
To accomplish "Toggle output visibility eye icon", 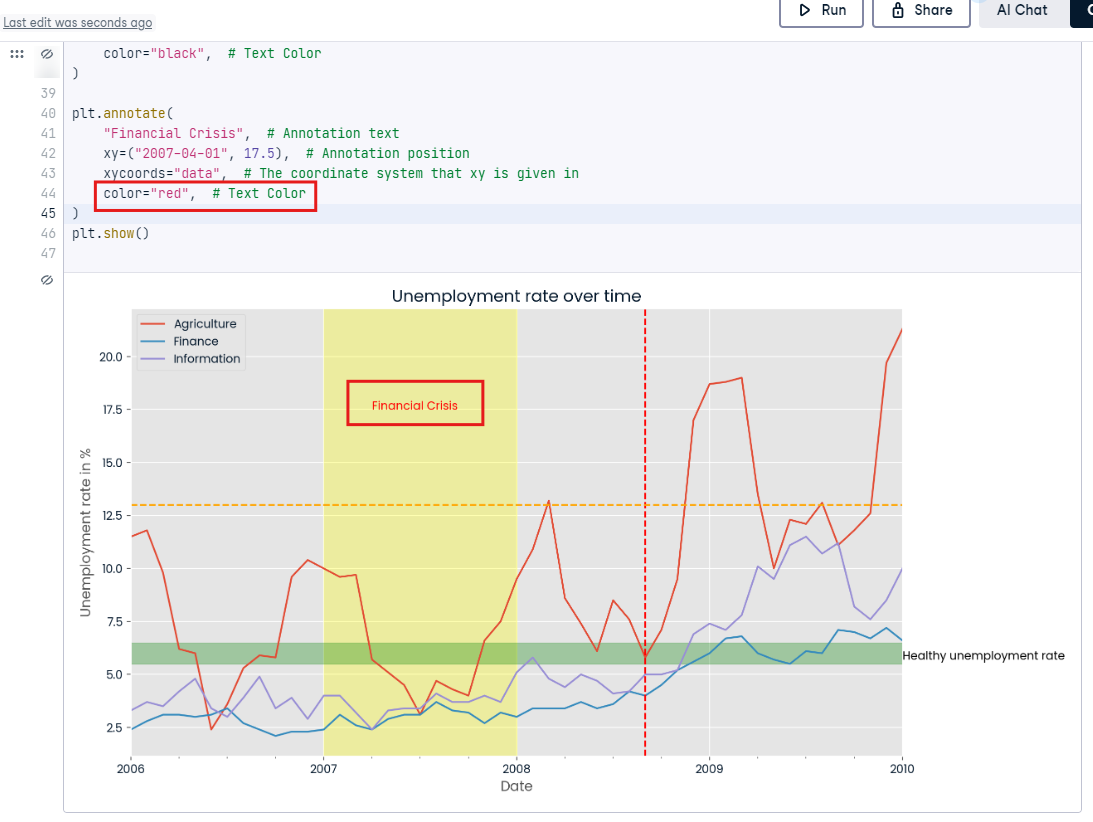I will [47, 280].
